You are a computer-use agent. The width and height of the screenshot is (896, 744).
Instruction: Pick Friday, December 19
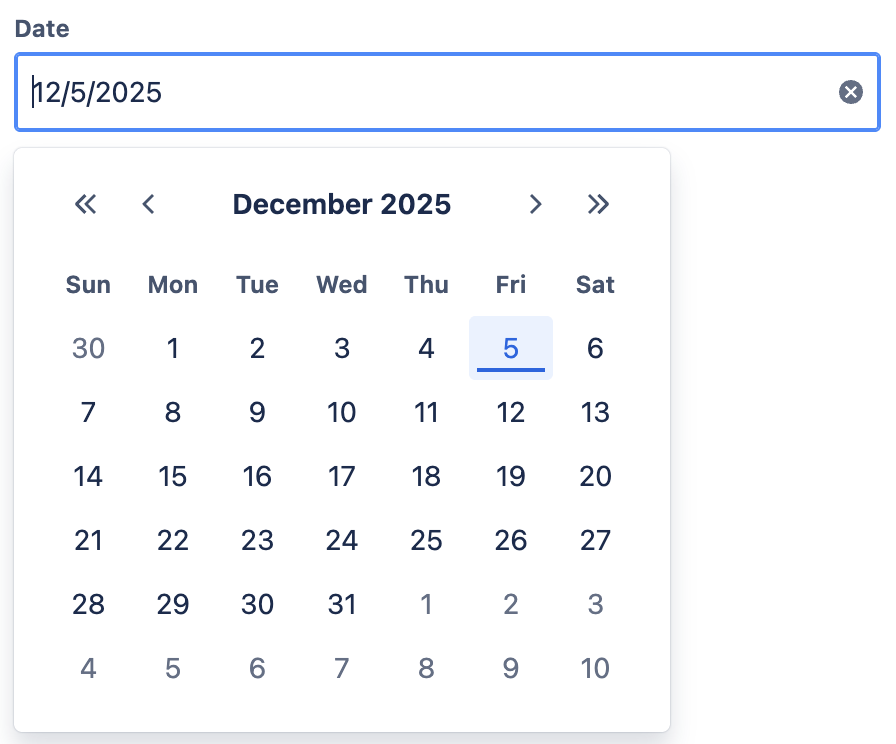pos(511,476)
